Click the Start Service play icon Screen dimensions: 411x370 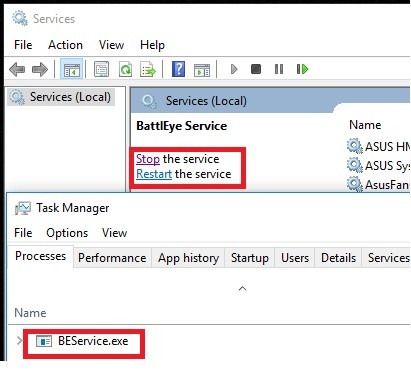[x=234, y=69]
